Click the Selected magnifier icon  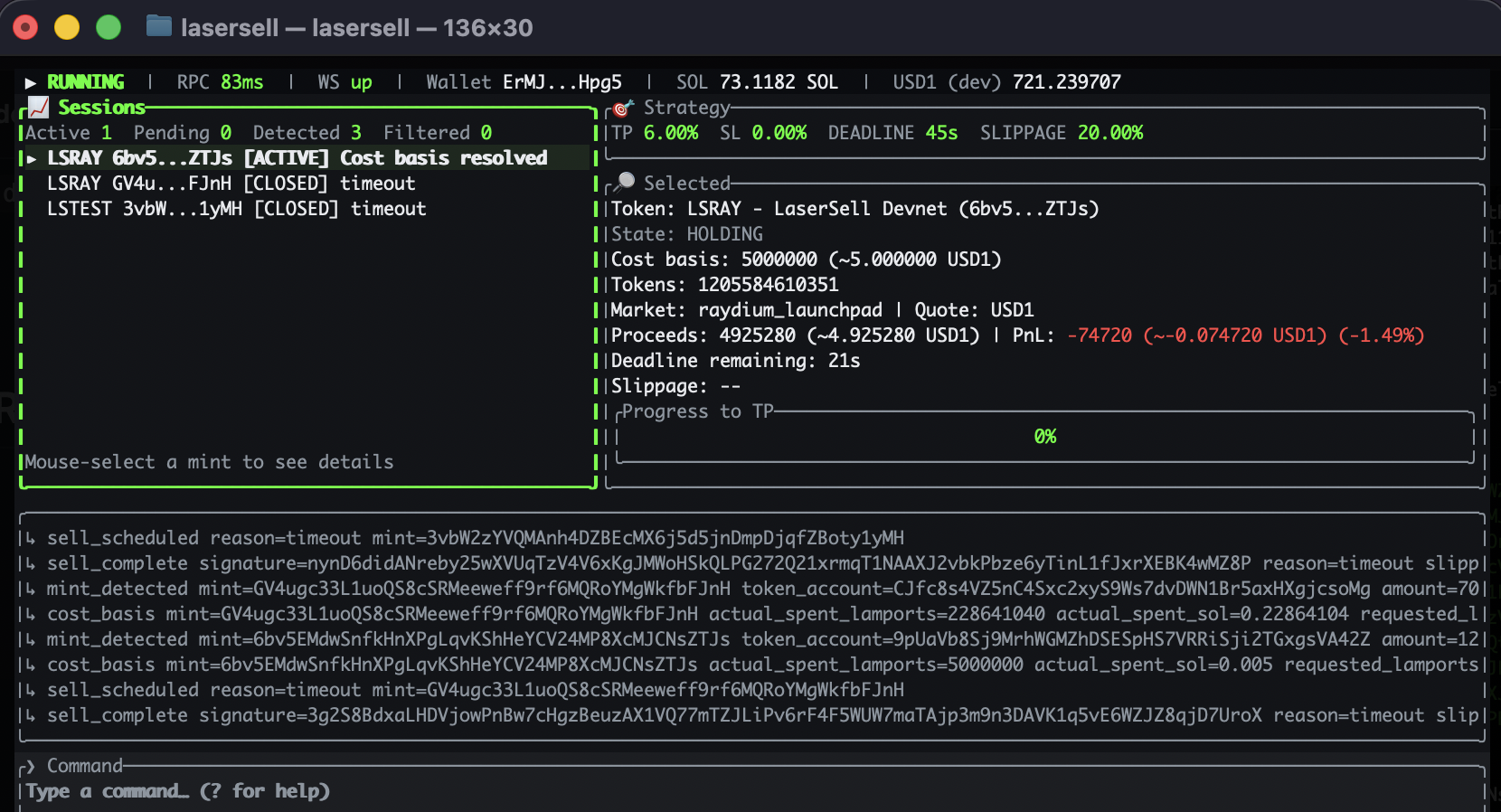pyautogui.click(x=623, y=183)
